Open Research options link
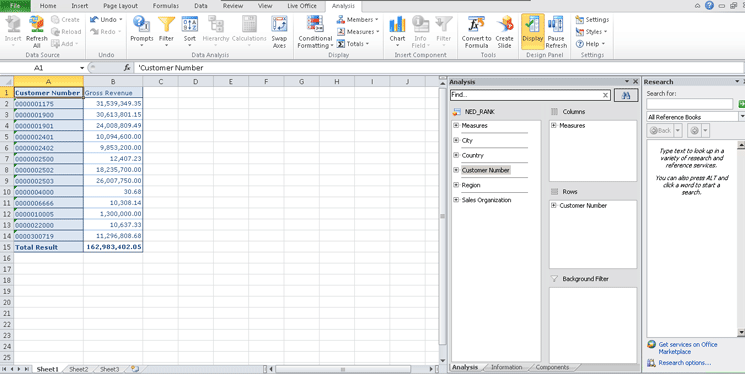The height and width of the screenshot is (374, 745). coord(685,363)
